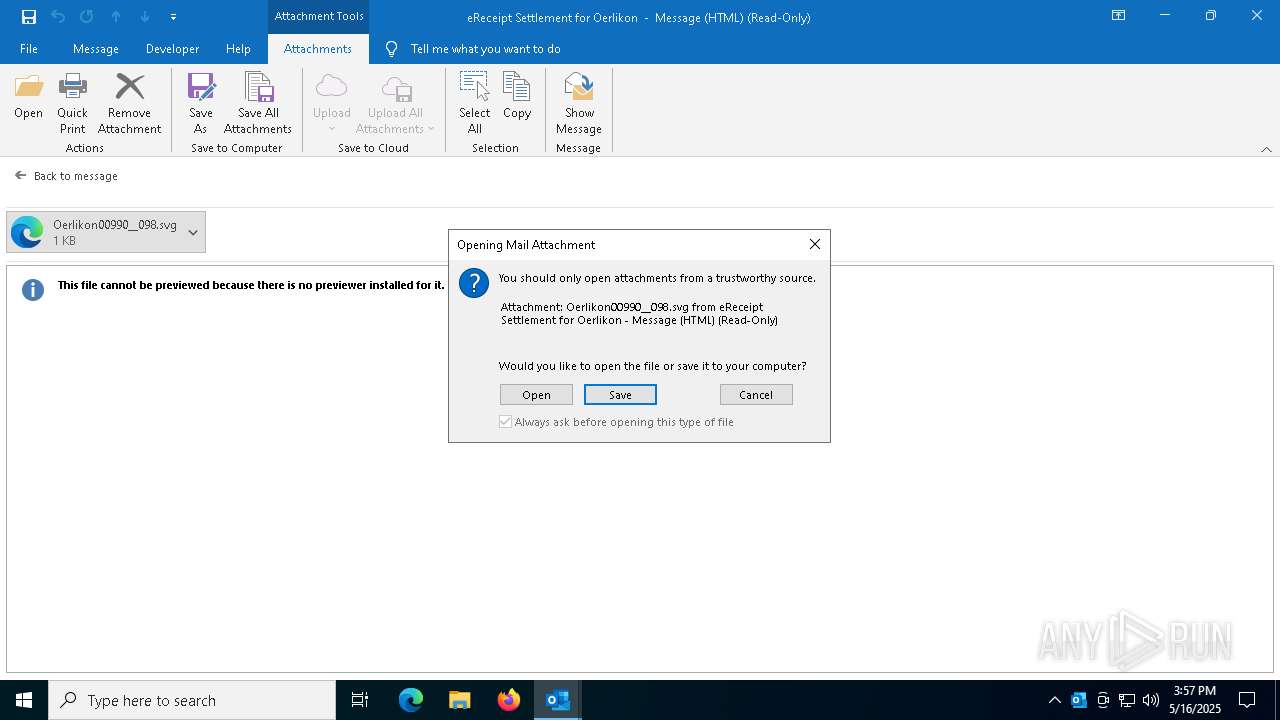Click Remove Attachment in the ribbon

129,104
